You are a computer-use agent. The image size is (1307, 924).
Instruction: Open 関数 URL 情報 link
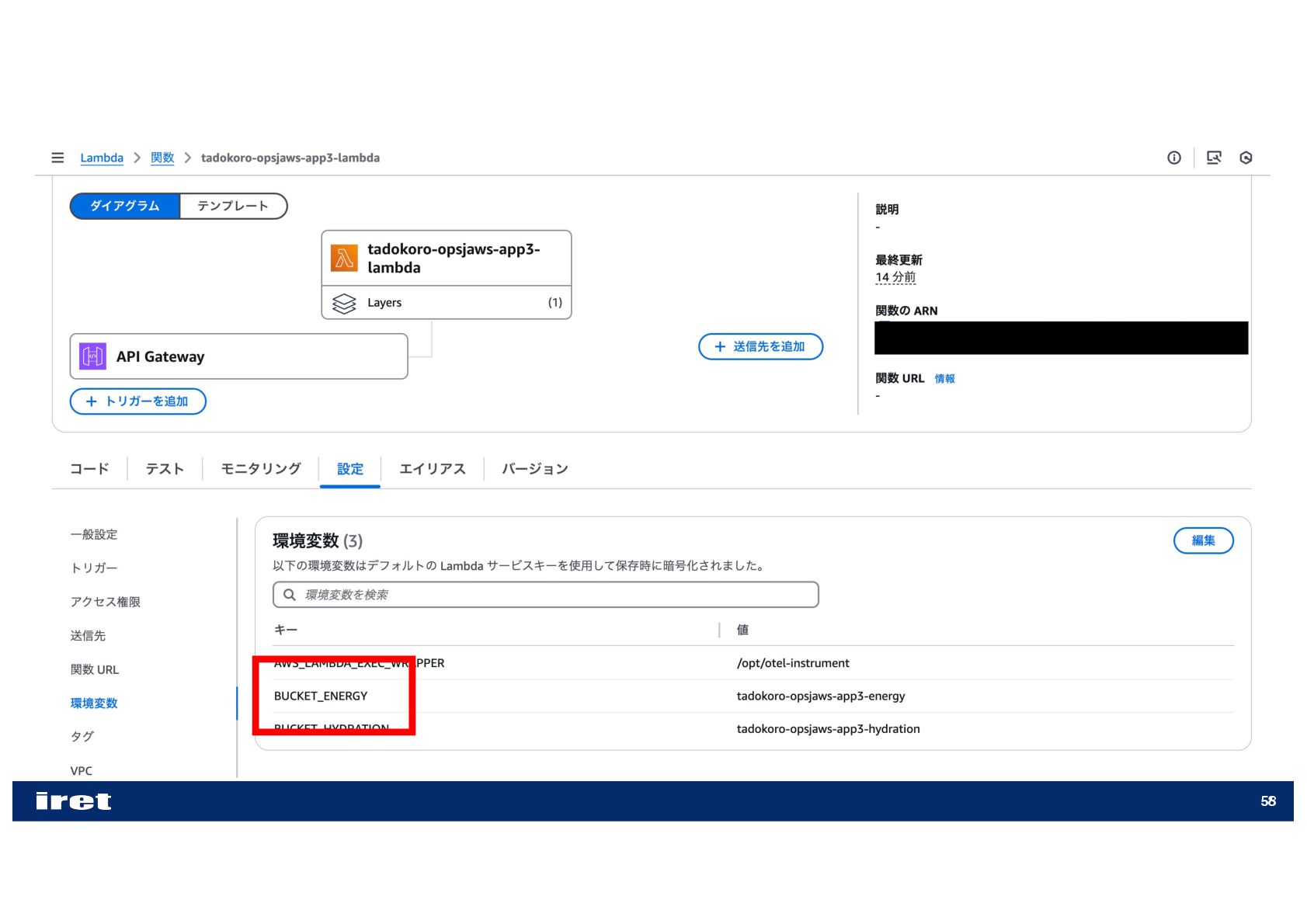pyautogui.click(x=944, y=379)
